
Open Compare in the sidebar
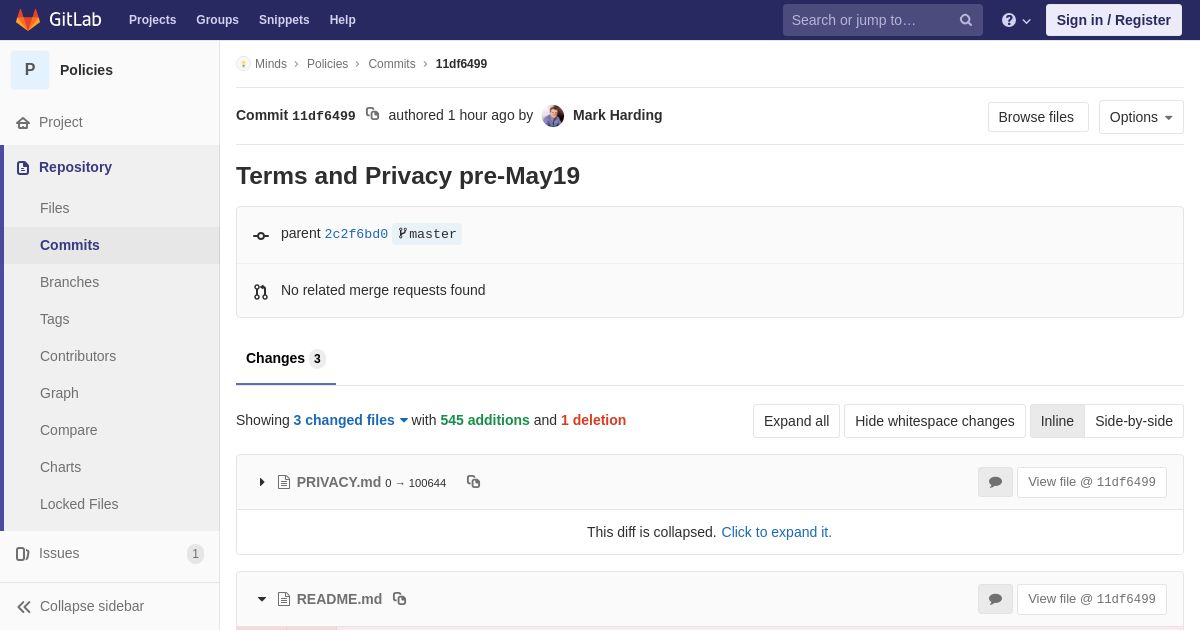(x=69, y=430)
